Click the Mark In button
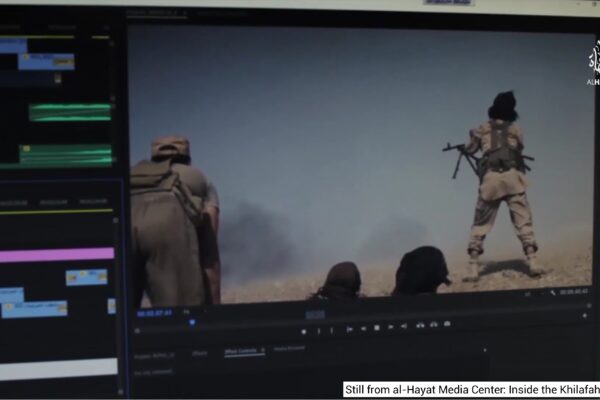The width and height of the screenshot is (600, 400). click(x=318, y=331)
